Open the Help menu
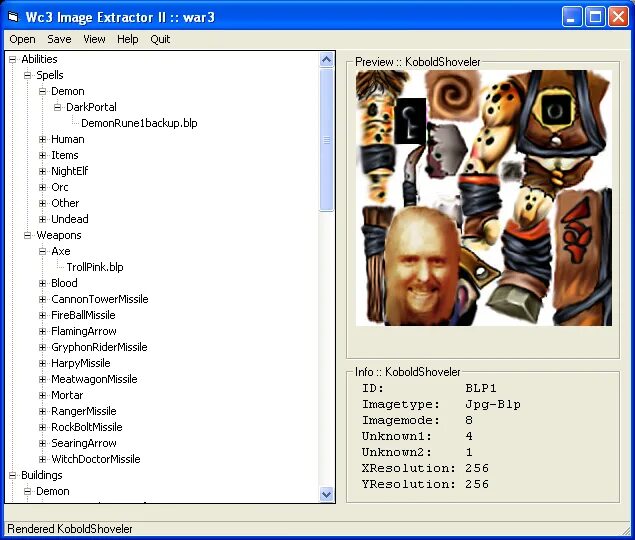The image size is (635, 540). (128, 39)
